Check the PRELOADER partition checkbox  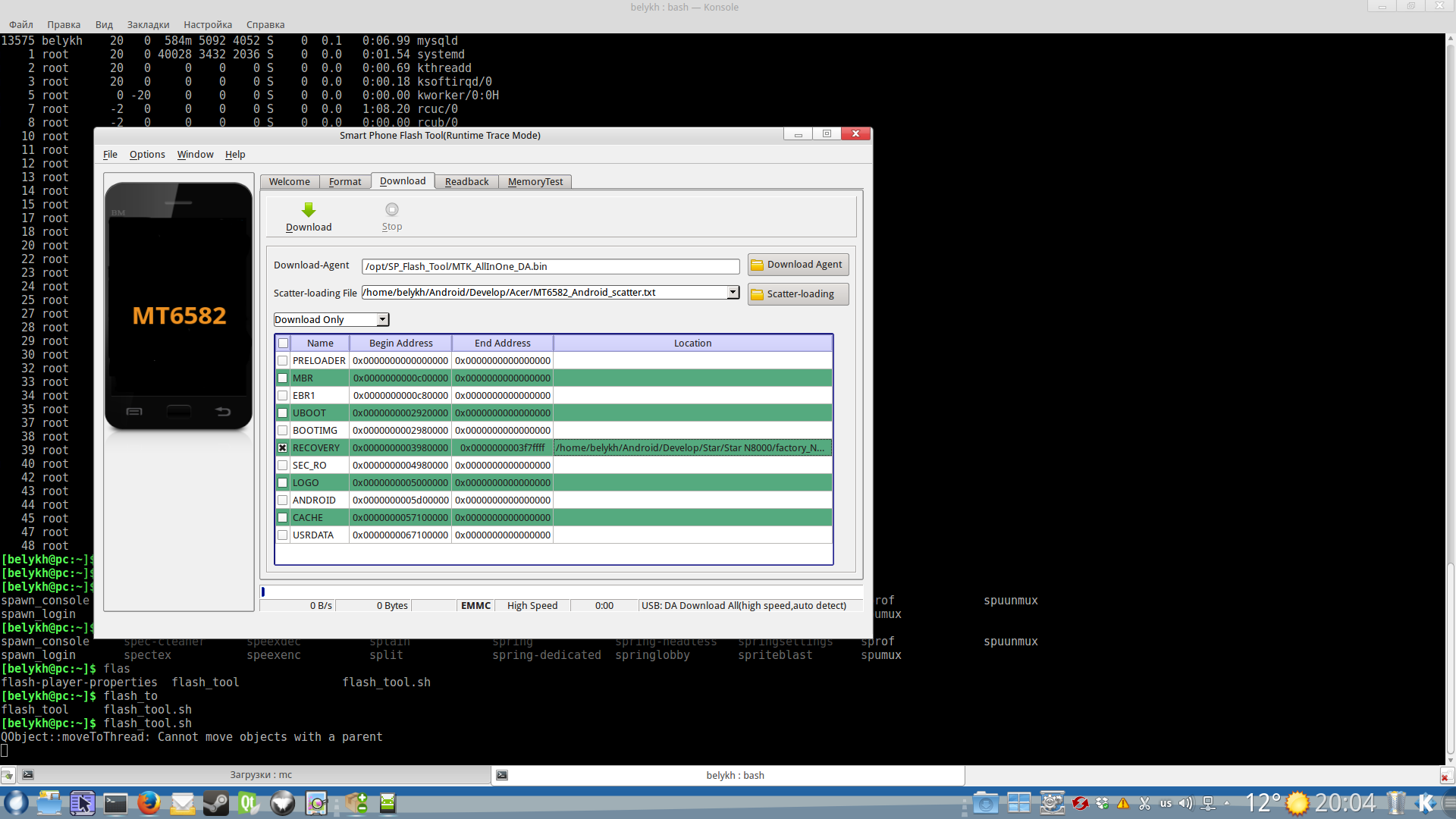[x=283, y=361]
